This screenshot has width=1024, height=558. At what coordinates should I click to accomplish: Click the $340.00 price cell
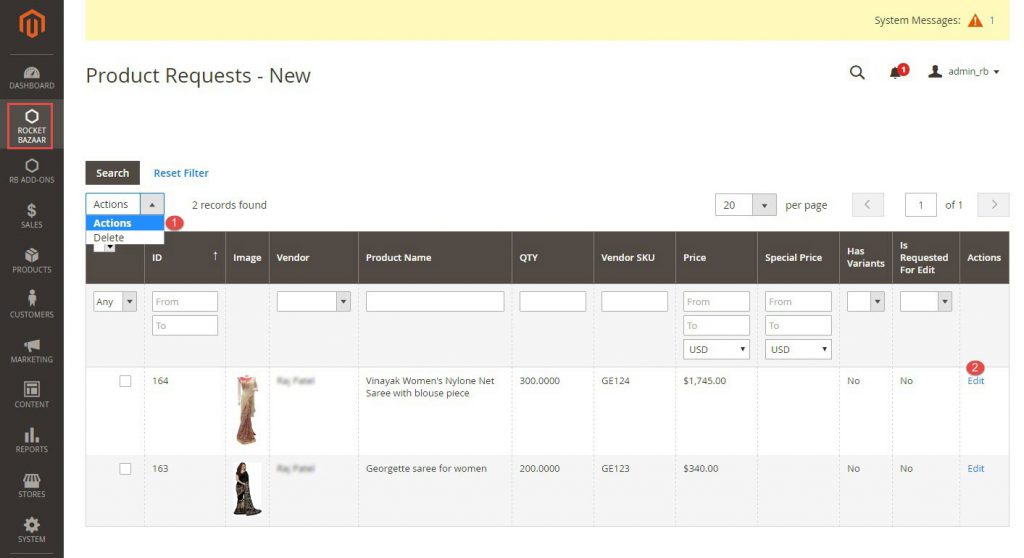tap(701, 468)
